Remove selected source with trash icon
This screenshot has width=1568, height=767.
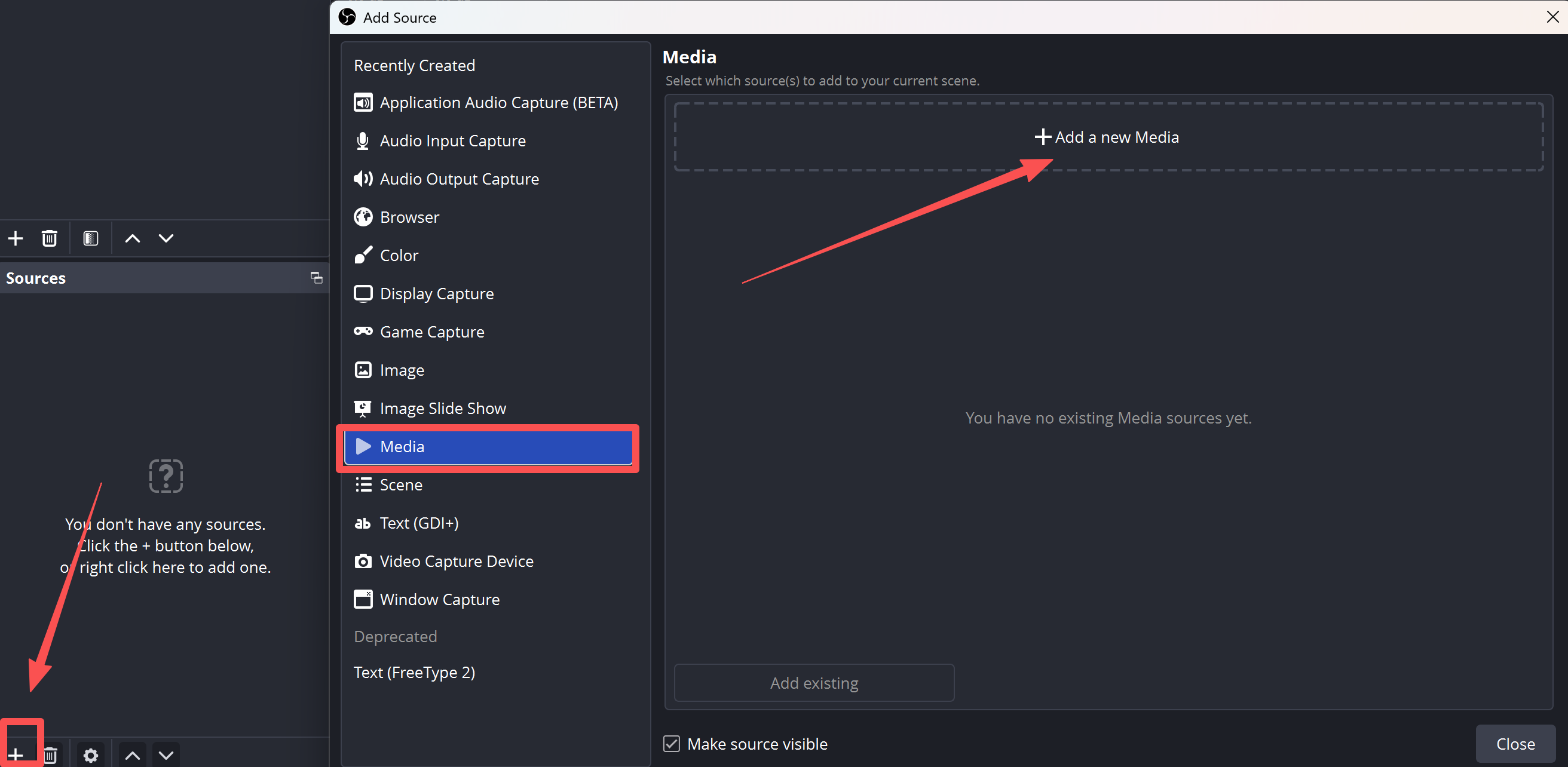(x=51, y=755)
